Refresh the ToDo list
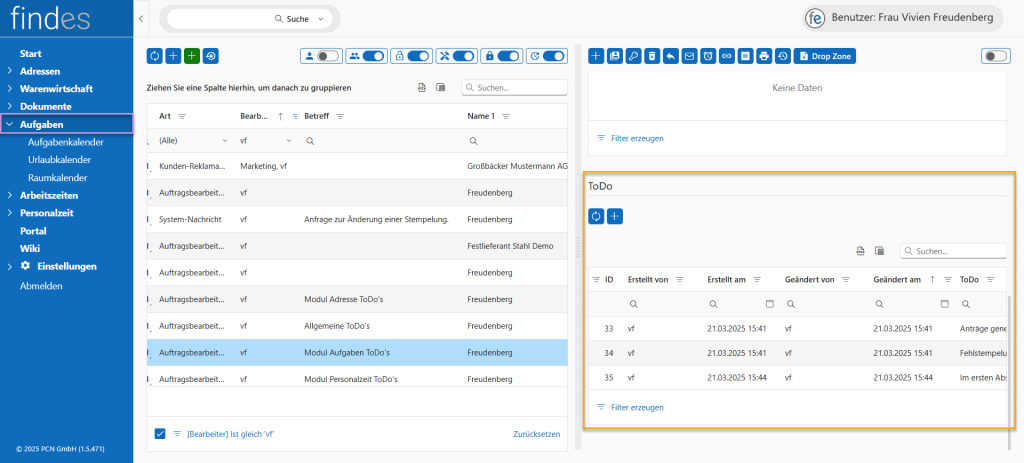Screen dimensions: 1024x463 [x=596, y=216]
